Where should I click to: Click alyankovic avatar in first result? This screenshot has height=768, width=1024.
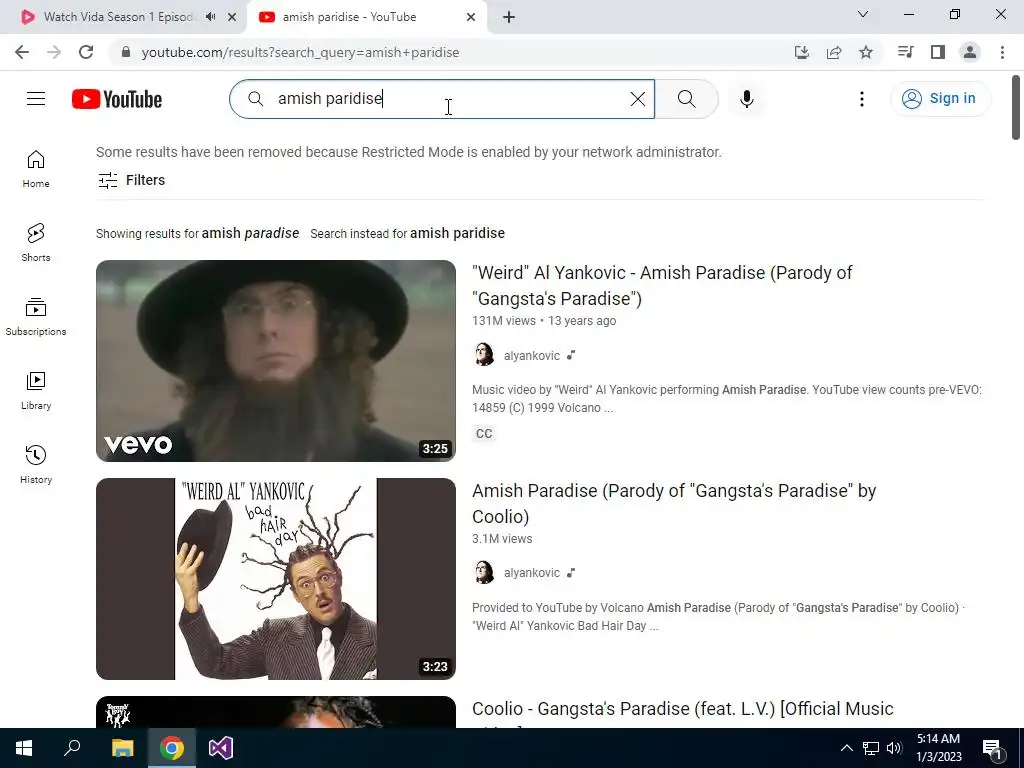coord(484,355)
